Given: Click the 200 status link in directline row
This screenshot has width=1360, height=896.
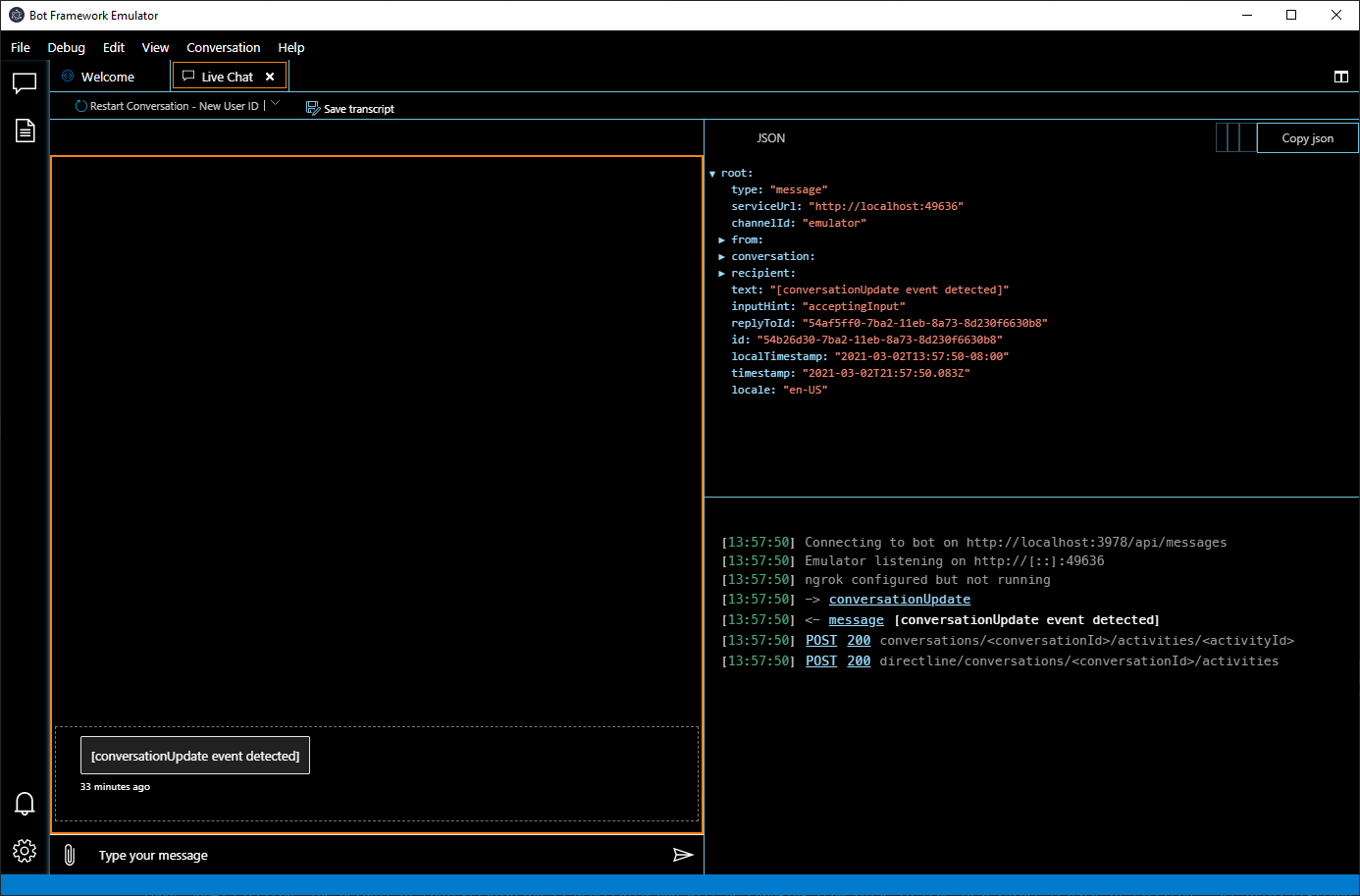Looking at the screenshot, I should [x=860, y=661].
